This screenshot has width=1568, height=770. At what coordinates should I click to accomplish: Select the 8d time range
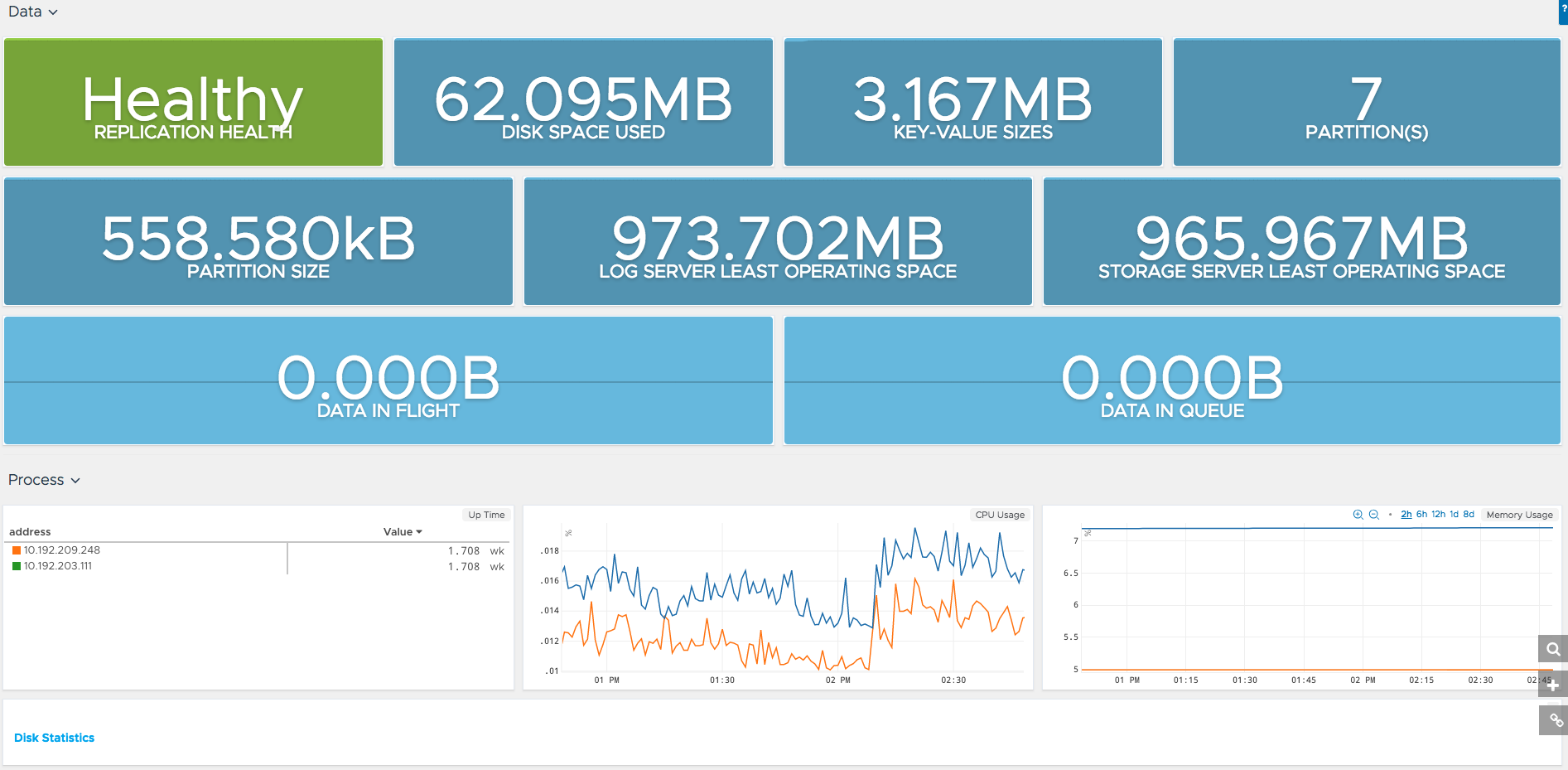pos(1469,515)
